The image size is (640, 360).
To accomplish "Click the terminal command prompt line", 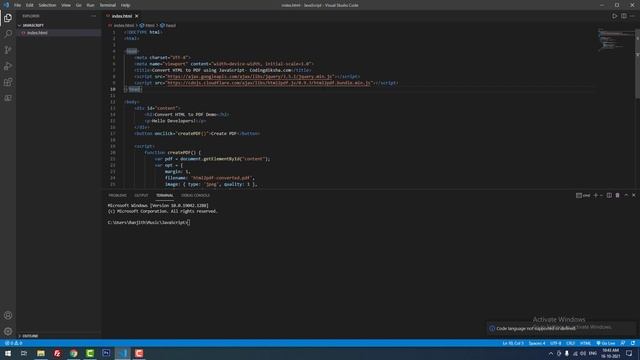I will [149, 222].
